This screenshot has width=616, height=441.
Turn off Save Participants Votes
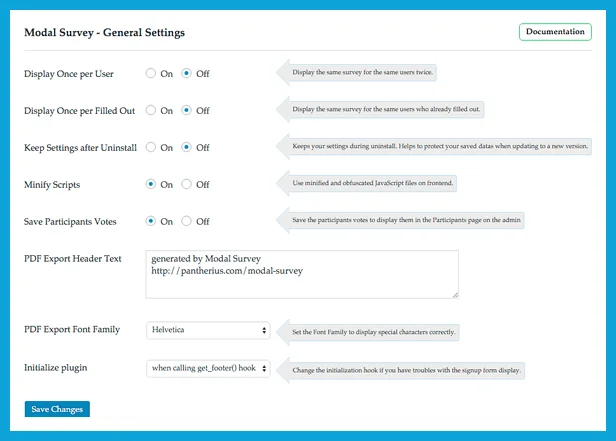click(x=187, y=221)
